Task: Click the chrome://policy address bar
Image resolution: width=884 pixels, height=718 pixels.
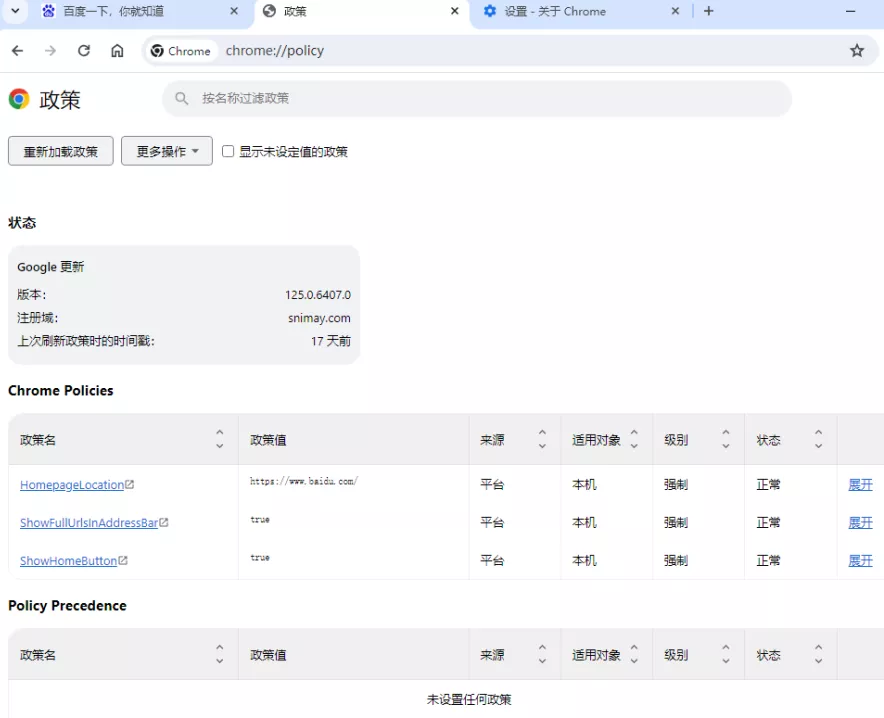Action: click(500, 51)
